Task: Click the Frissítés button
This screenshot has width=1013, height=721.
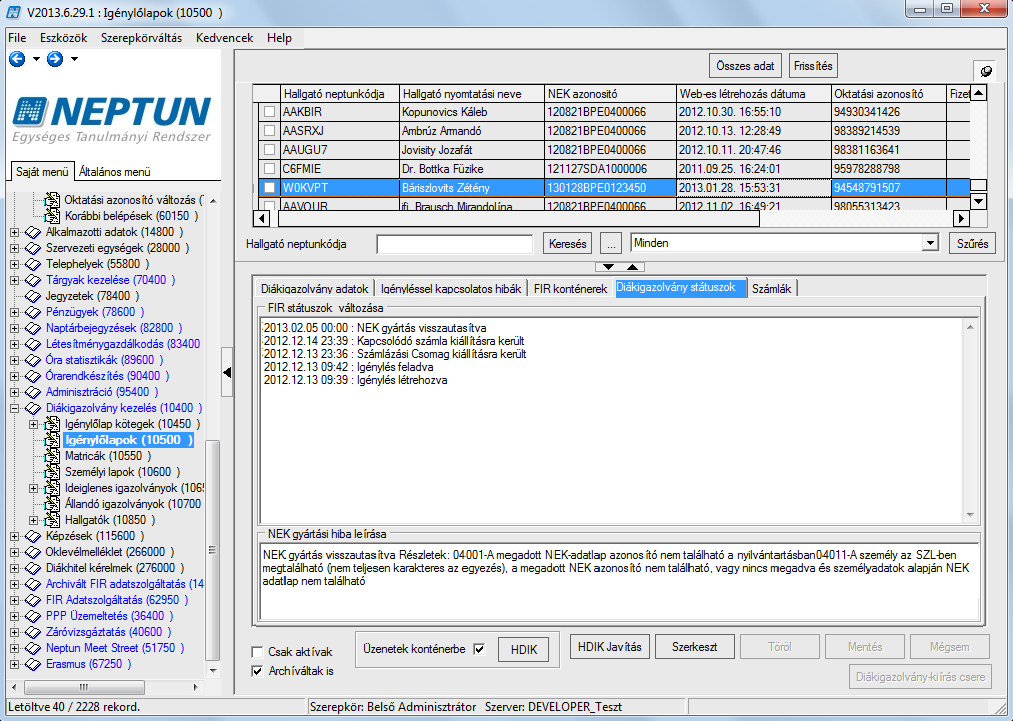Action: click(813, 66)
